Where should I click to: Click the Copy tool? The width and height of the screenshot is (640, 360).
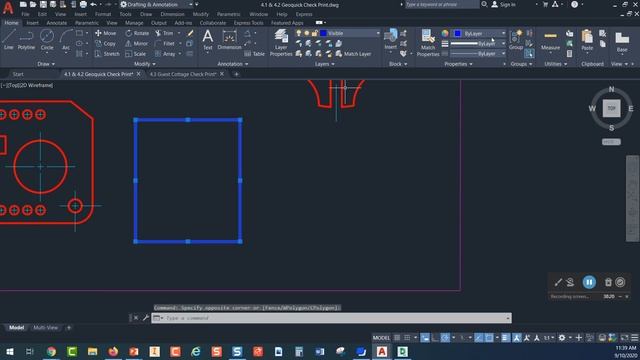(105, 43)
